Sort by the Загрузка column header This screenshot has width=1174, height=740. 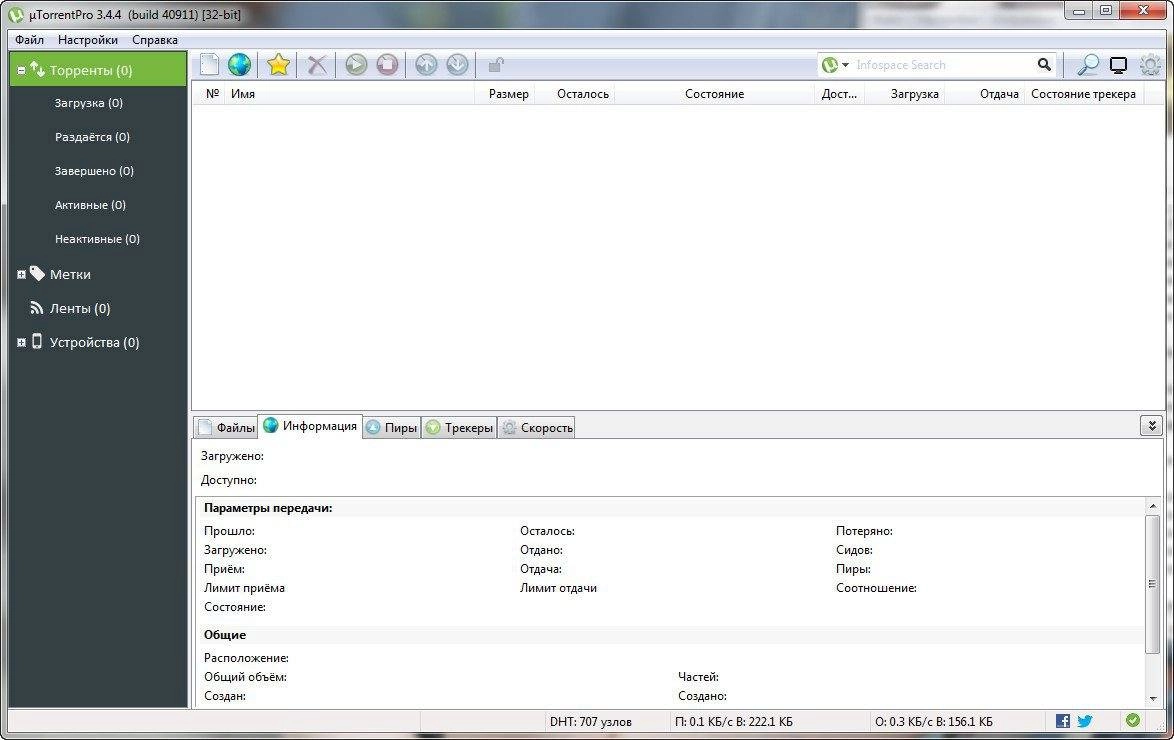[x=905, y=94]
